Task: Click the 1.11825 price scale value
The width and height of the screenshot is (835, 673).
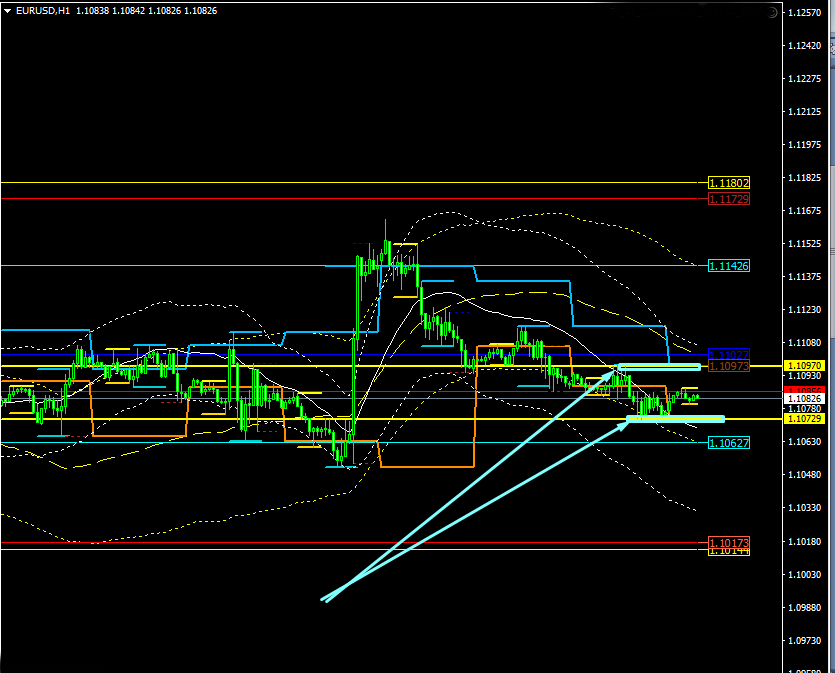Action: (x=805, y=178)
